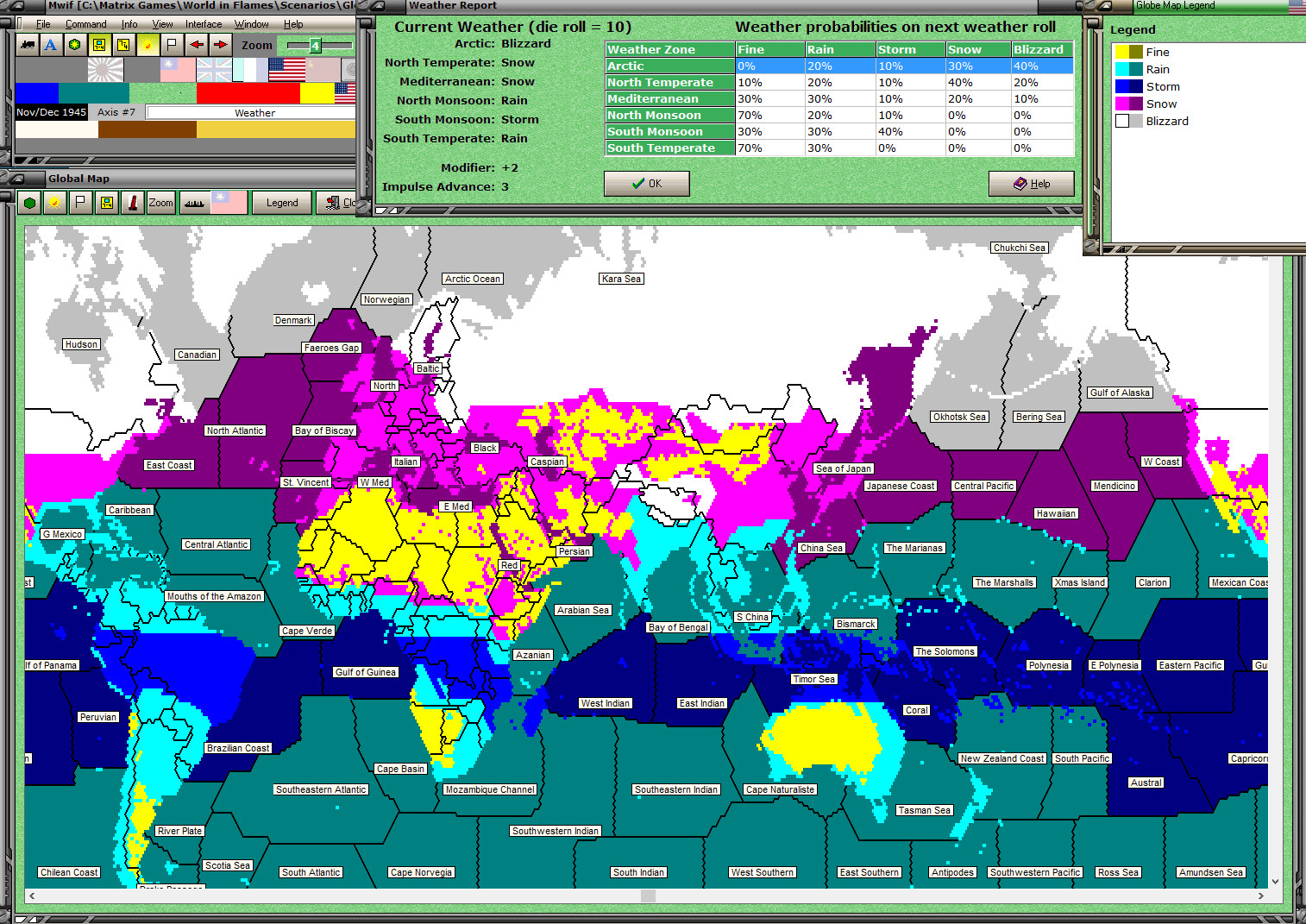Open the Window menu
Screen dimensions: 1306x924
(252, 24)
